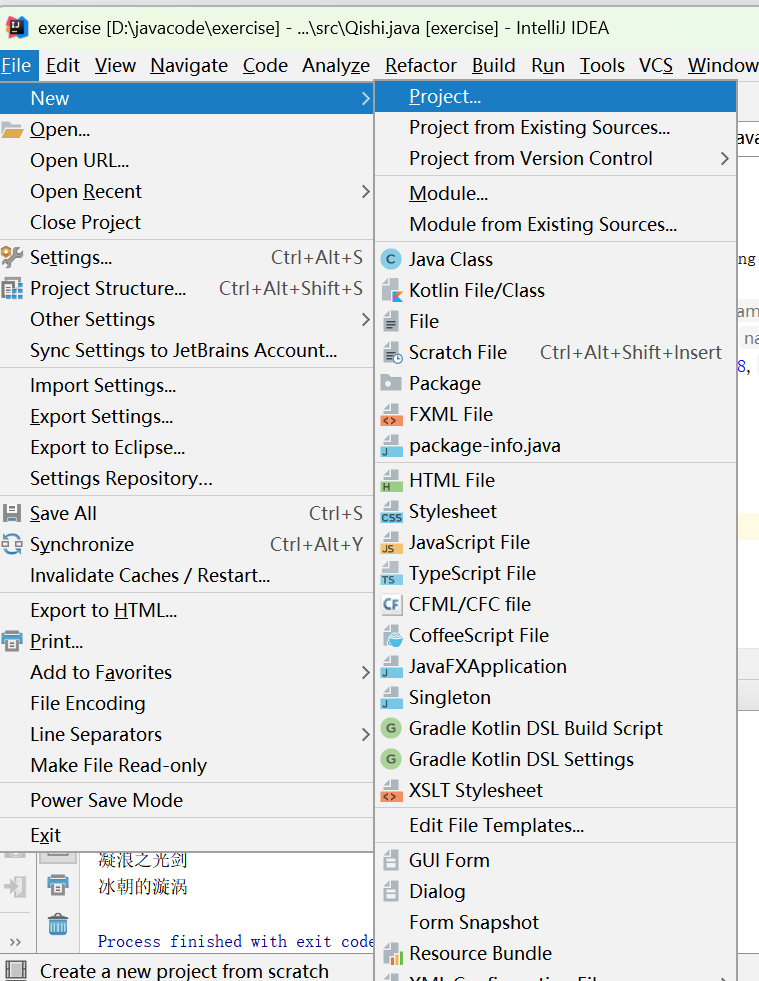The width and height of the screenshot is (759, 981).
Task: Open the View menu
Action: (x=115, y=66)
